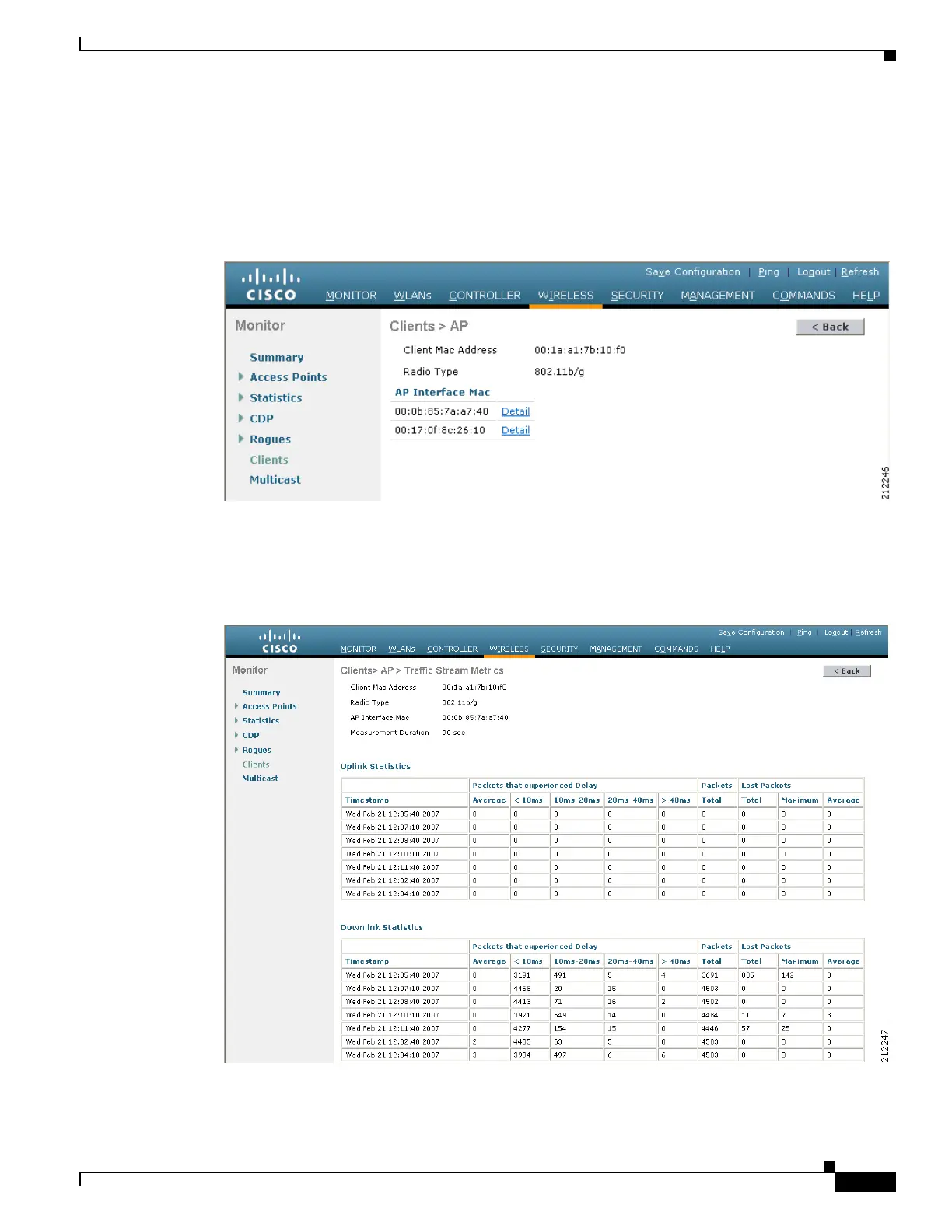This screenshot has width=952, height=1232.
Task: Expand CDP arrow in Traffic Stream Metrics sidebar
Action: (236, 735)
